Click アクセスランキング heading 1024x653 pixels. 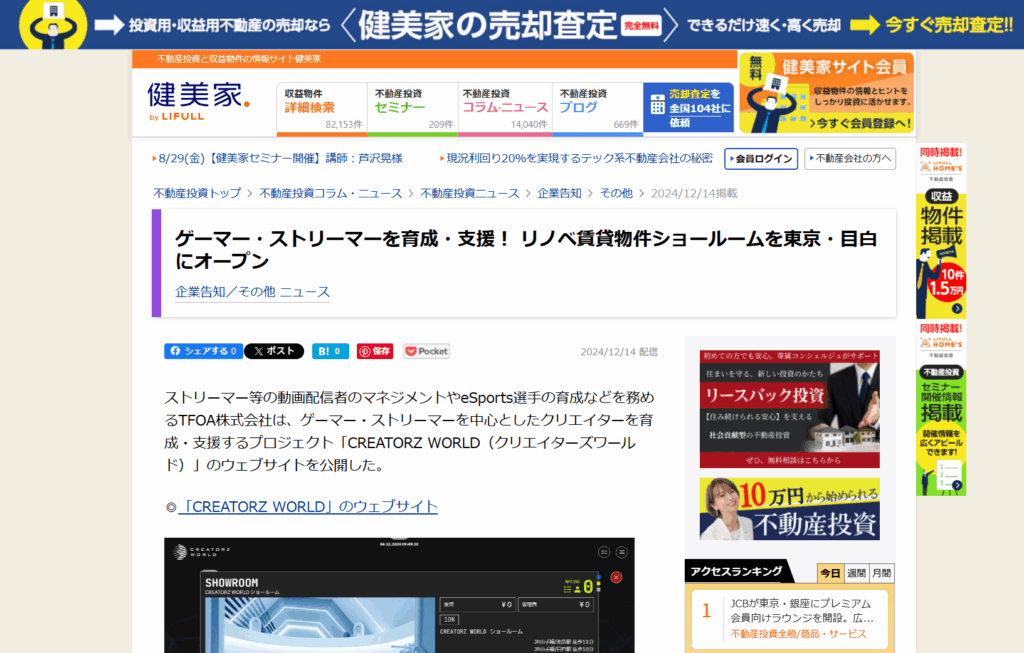coord(736,571)
